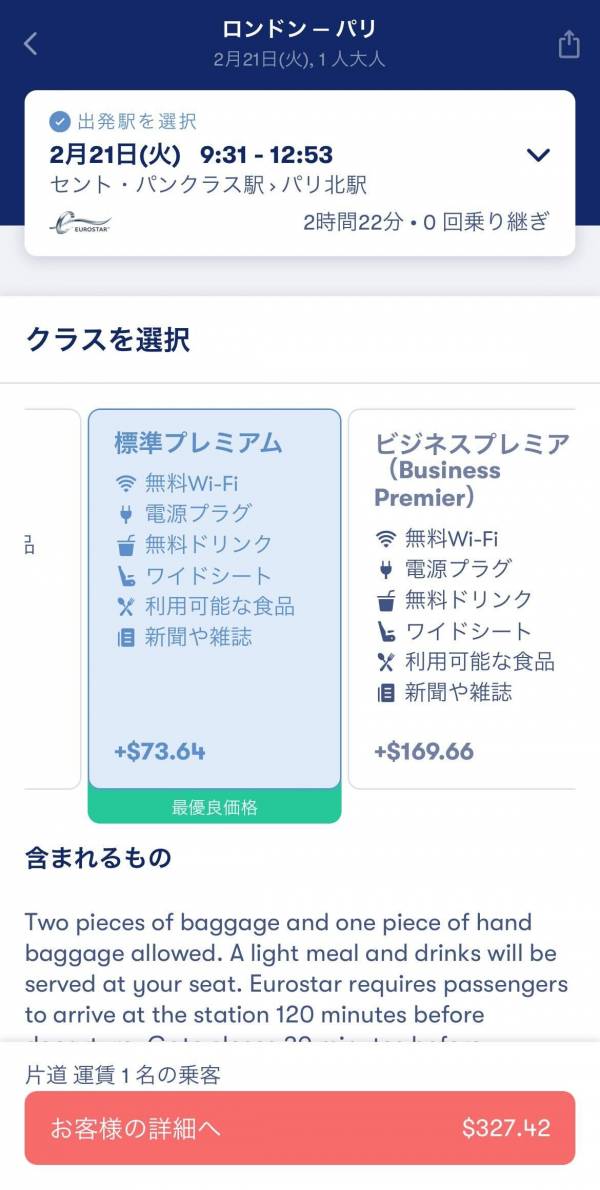Viewport: 600px width, 1190px height.
Task: Click the Eurostar logo
Action: click(80, 223)
